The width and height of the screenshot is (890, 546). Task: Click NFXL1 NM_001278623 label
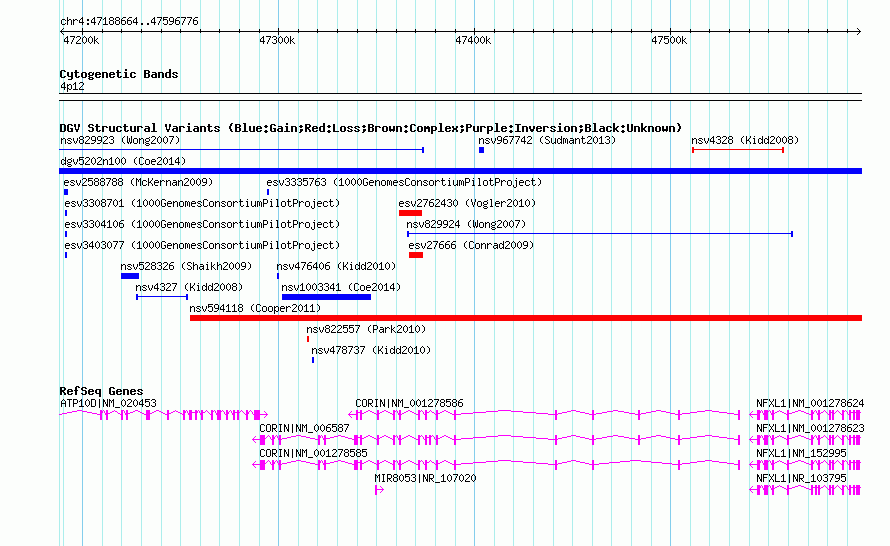click(x=810, y=429)
